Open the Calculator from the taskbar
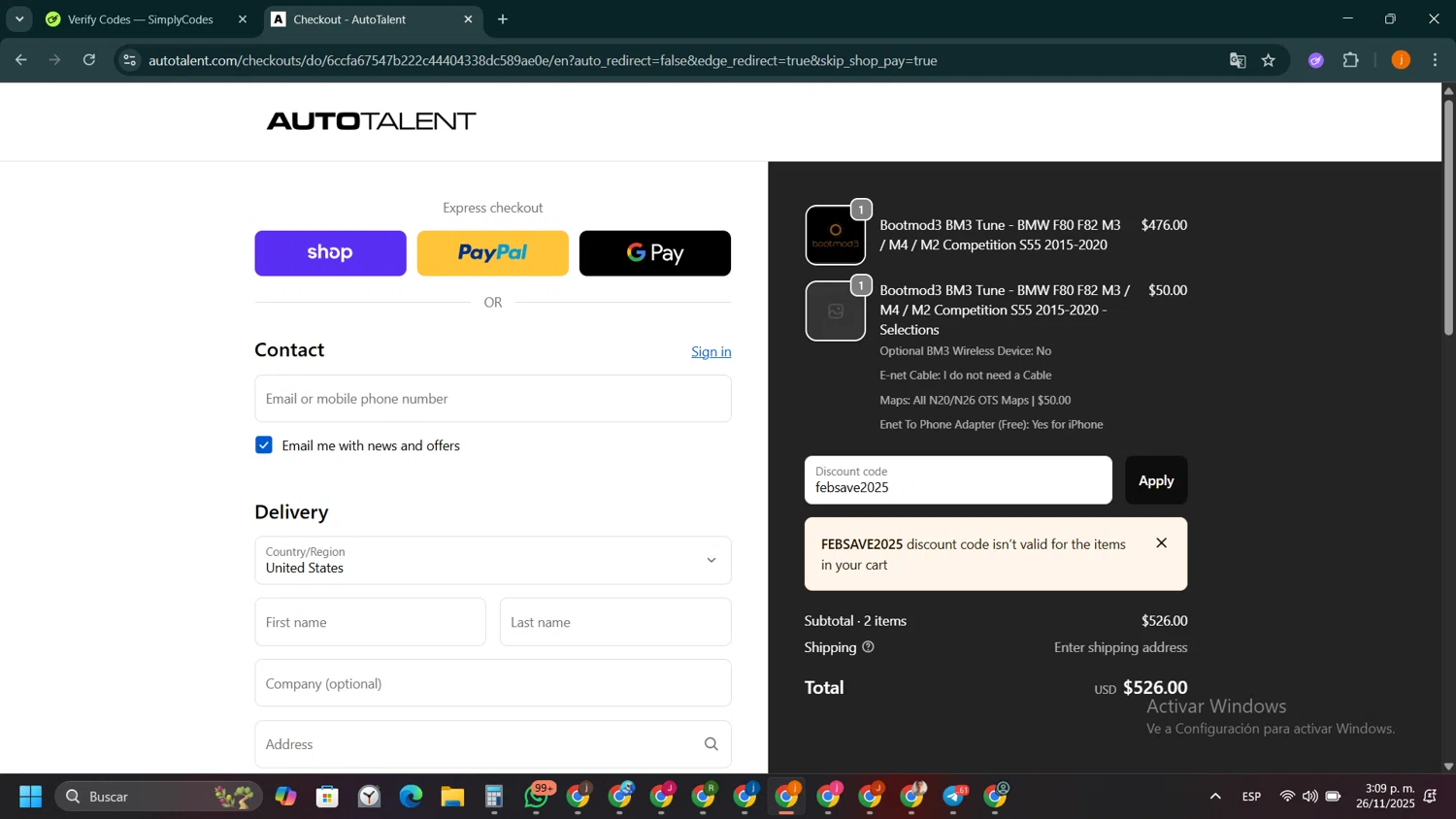 click(494, 797)
